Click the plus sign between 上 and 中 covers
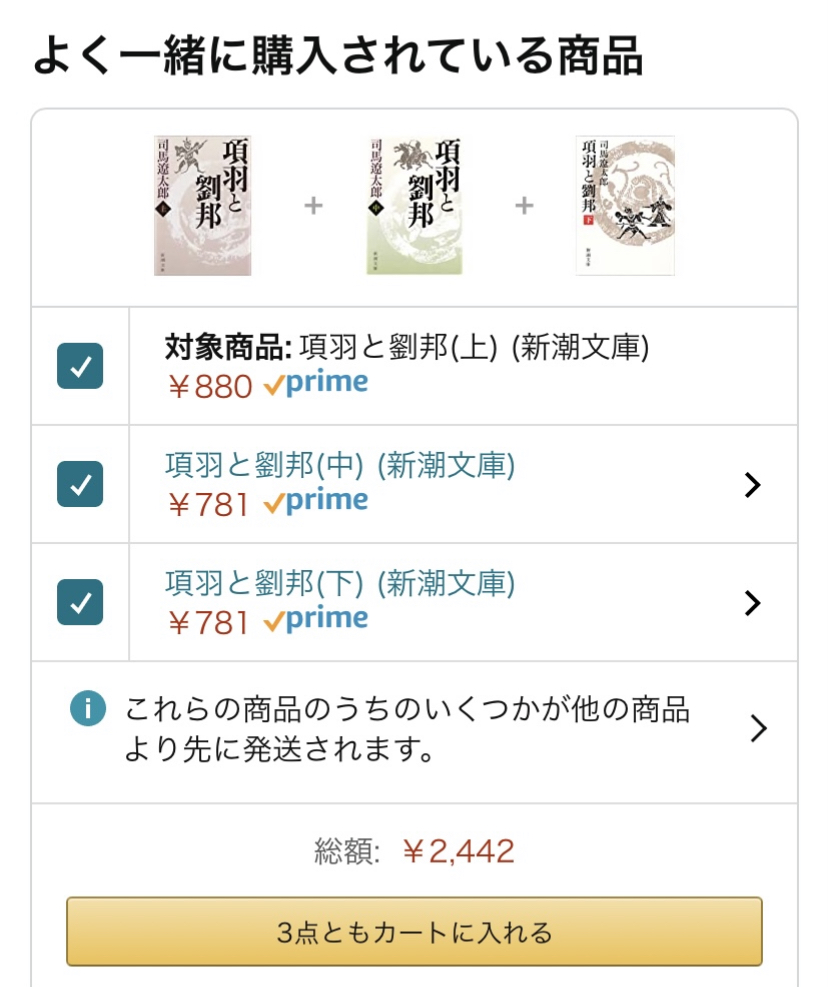Image resolution: width=828 pixels, height=987 pixels. coord(314,206)
